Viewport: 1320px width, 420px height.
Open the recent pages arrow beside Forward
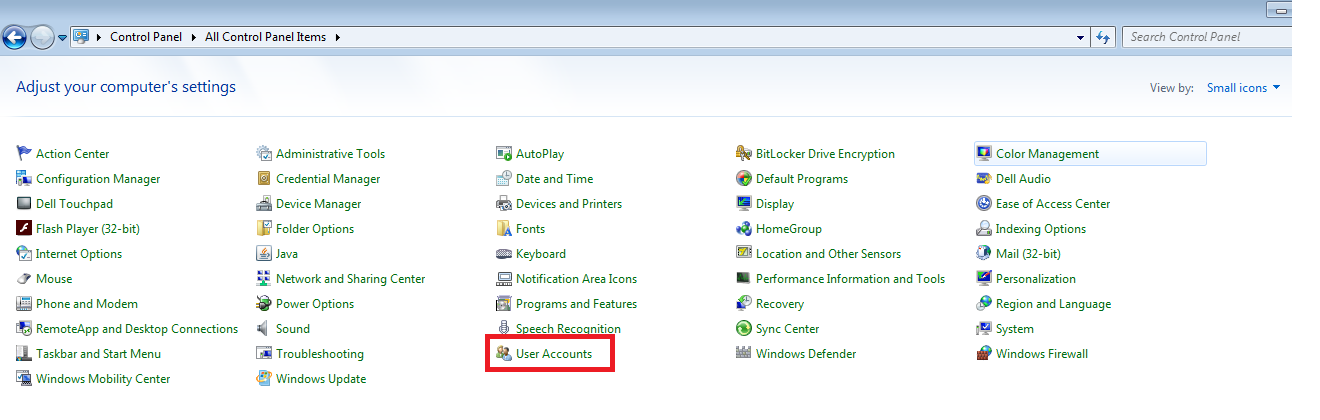[62, 37]
